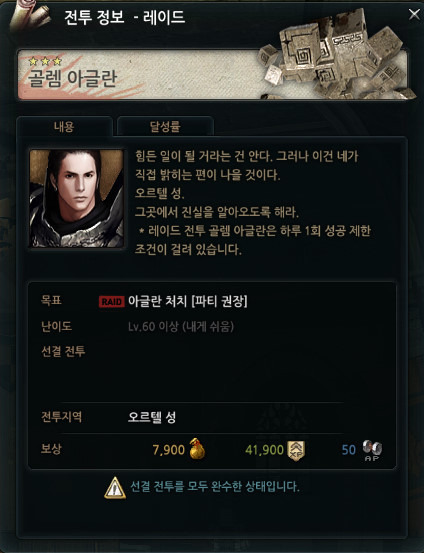Click the warning triangle icon
Screen dimensions: 424x553
click(x=115, y=487)
